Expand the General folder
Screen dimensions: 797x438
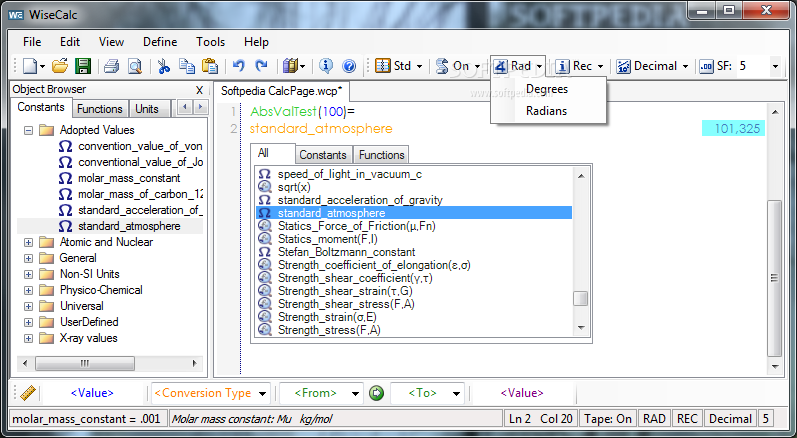tap(28, 259)
